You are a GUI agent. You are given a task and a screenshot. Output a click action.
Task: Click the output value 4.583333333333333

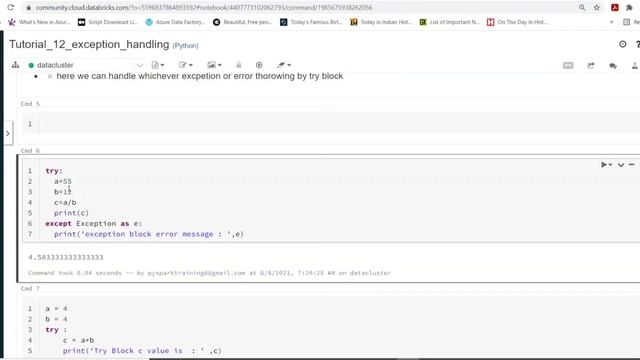[x=66, y=258]
